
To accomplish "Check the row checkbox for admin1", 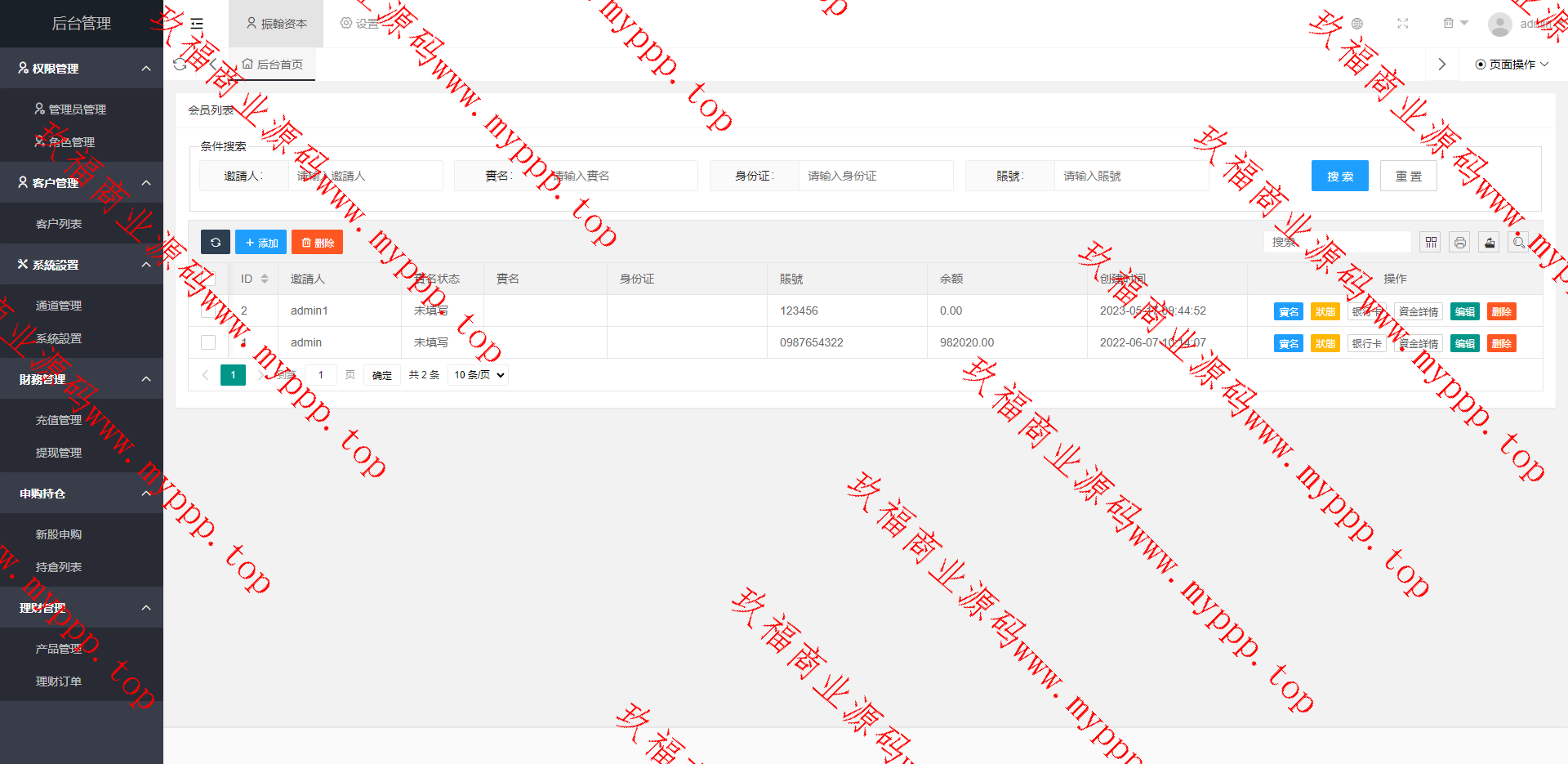I will click(208, 311).
